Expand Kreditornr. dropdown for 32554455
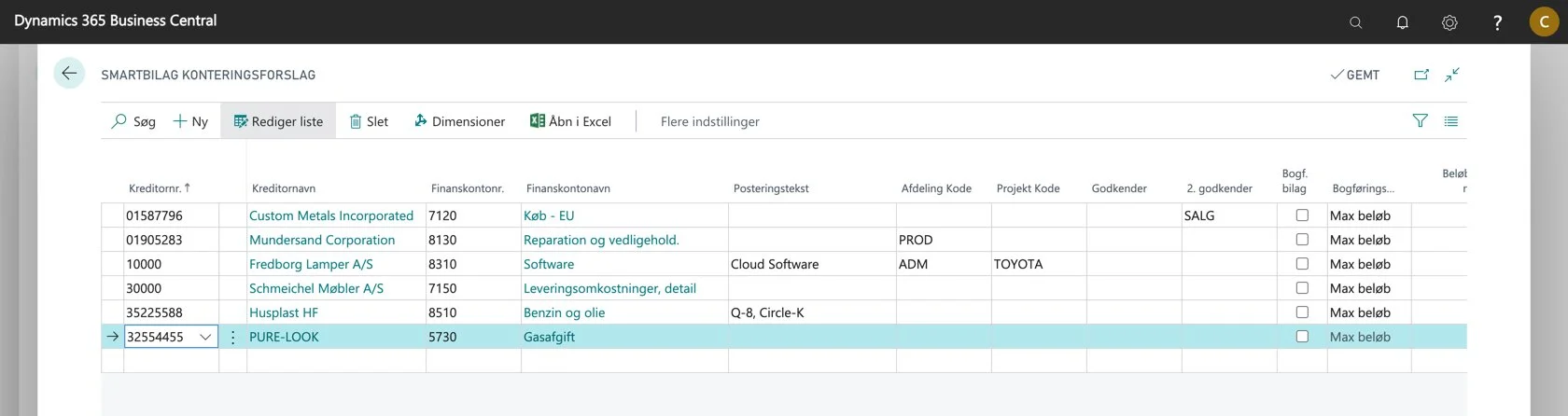Viewport: 1568px width, 416px height. (205, 337)
